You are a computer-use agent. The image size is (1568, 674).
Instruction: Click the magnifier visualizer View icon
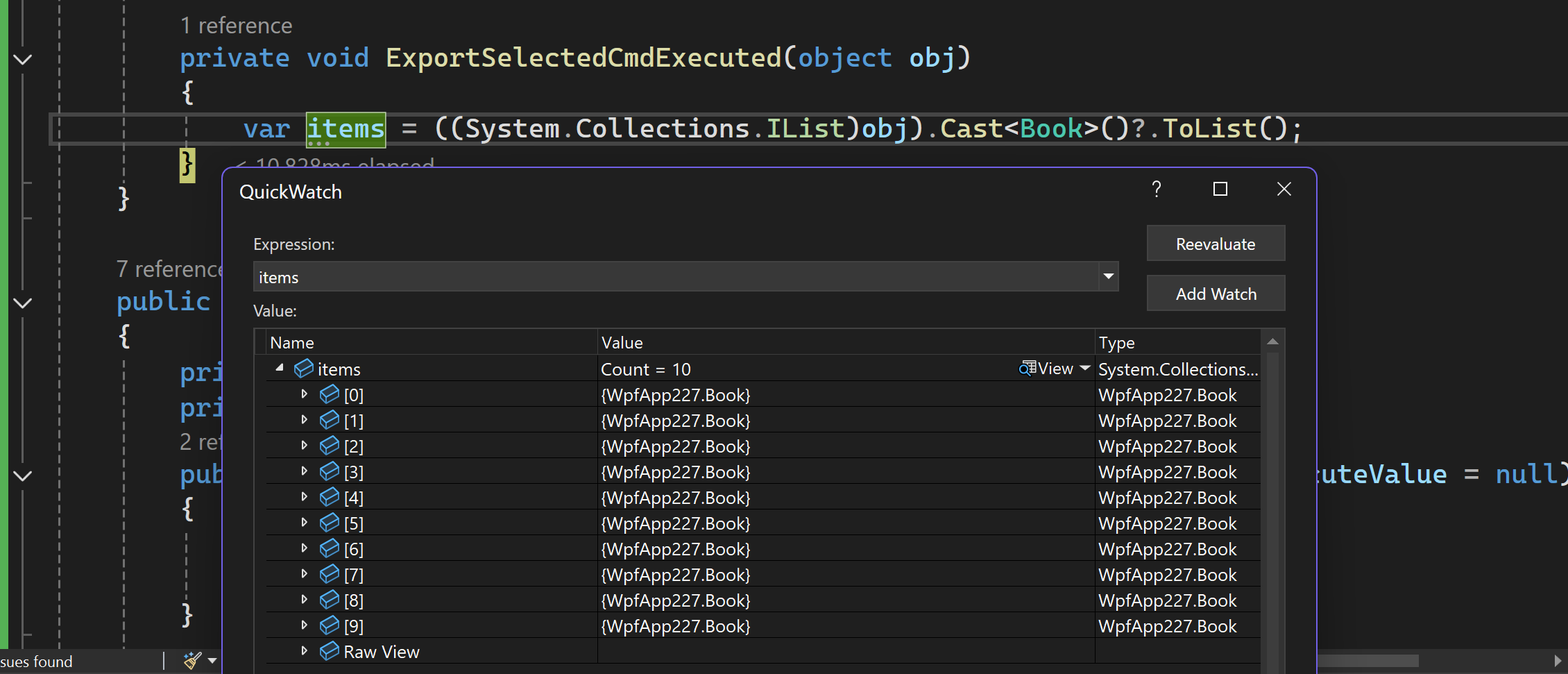[1027, 369]
